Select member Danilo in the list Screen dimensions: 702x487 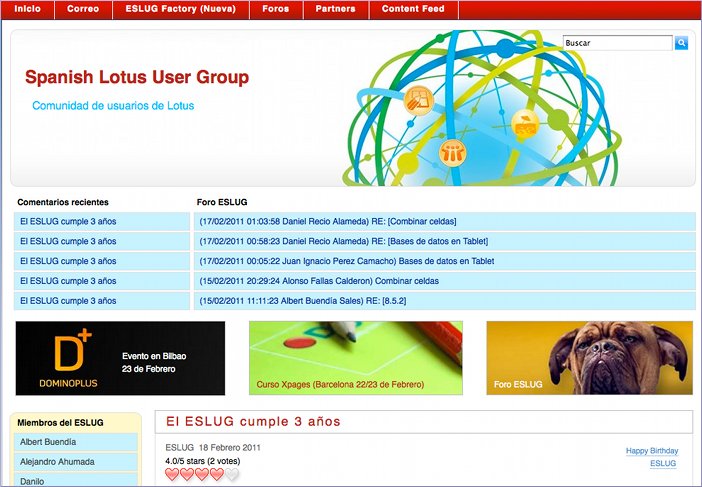75,480
